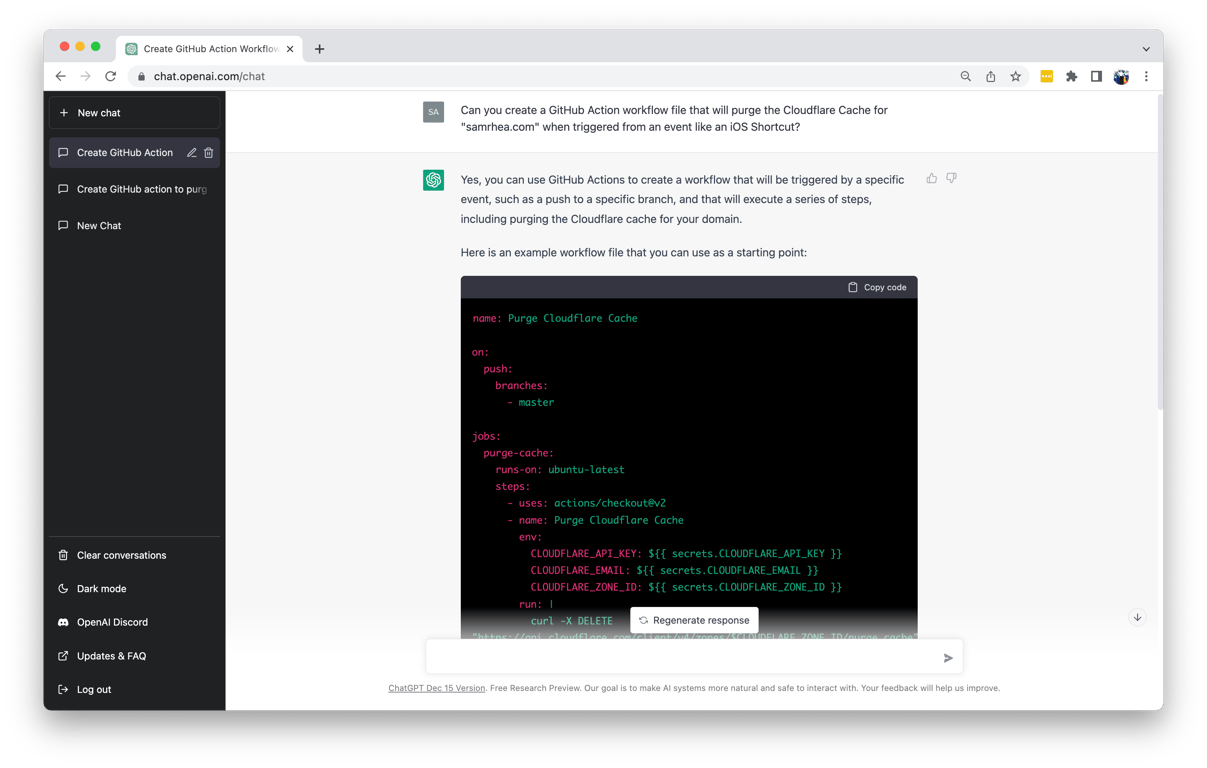
Task: Open a new browser tab with plus
Action: pyautogui.click(x=320, y=49)
